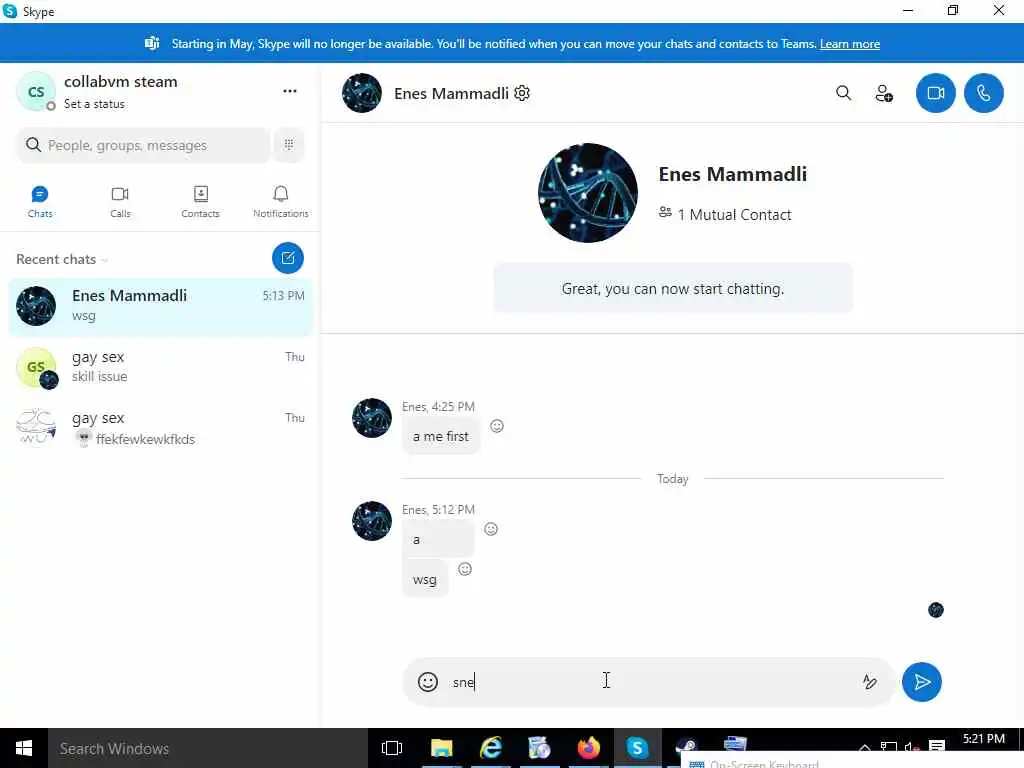Image resolution: width=1024 pixels, height=768 pixels.
Task: Click the Teams icon in the banner
Action: 152,43
